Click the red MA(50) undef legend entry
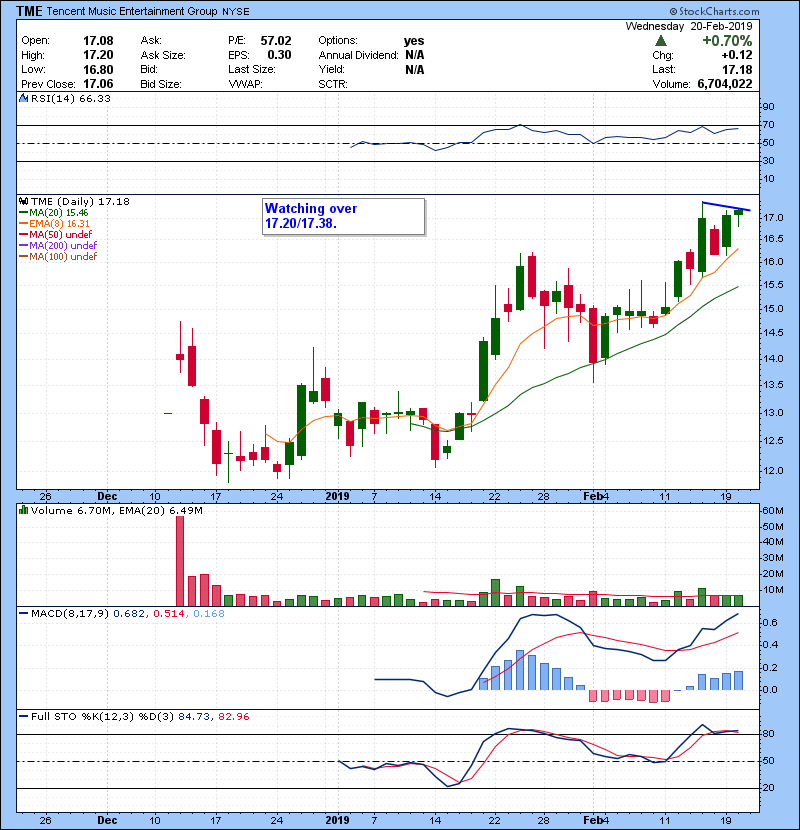The image size is (800, 830). pos(56,234)
